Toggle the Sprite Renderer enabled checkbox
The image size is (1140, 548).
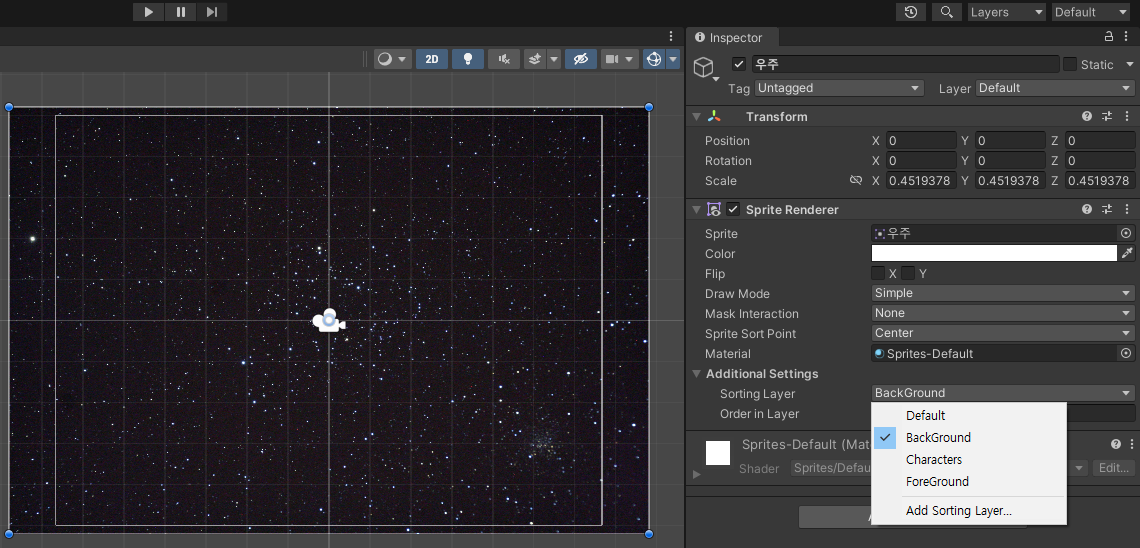pyautogui.click(x=733, y=209)
